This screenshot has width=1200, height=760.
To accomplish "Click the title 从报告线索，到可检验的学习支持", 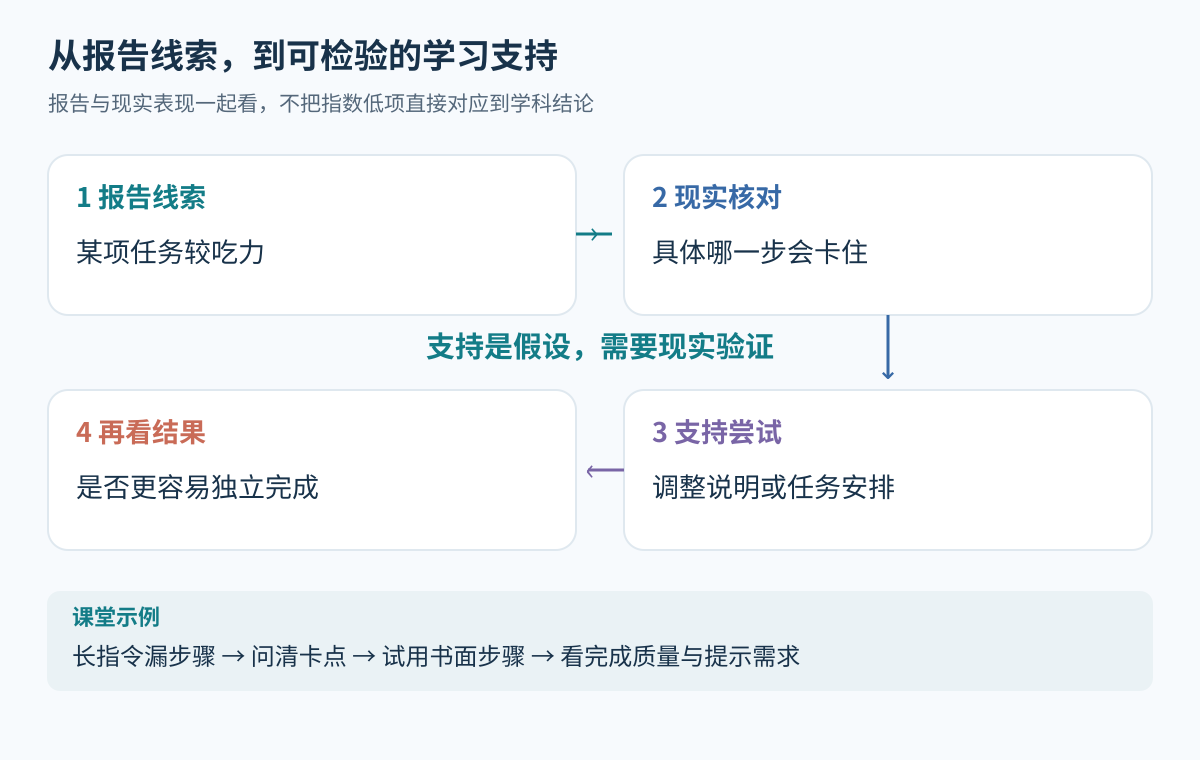I will 303,57.
